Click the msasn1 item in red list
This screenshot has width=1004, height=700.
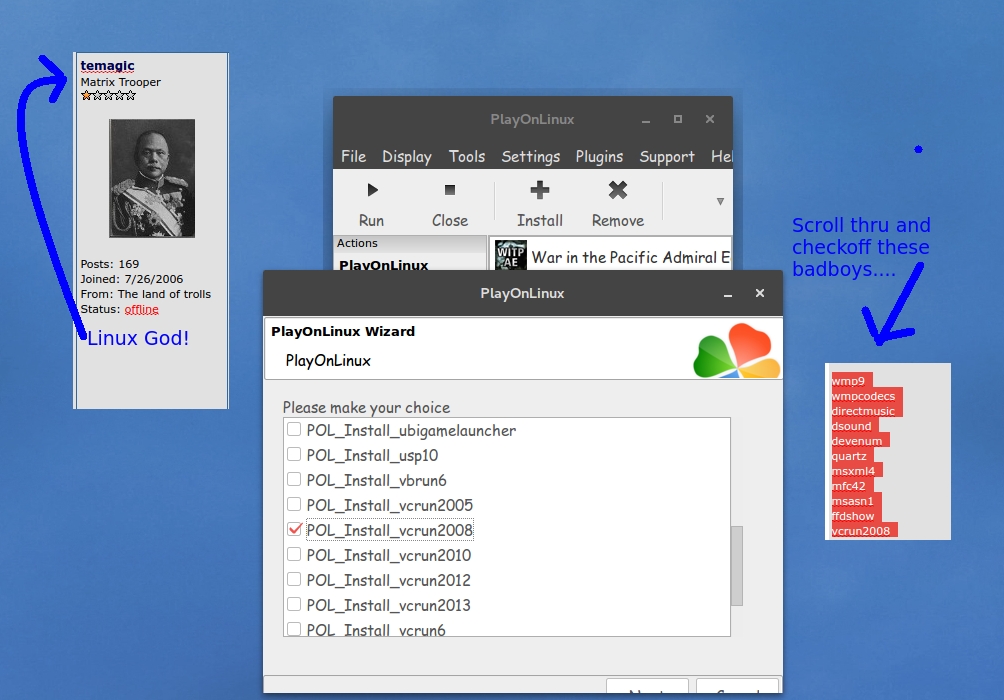[853, 501]
